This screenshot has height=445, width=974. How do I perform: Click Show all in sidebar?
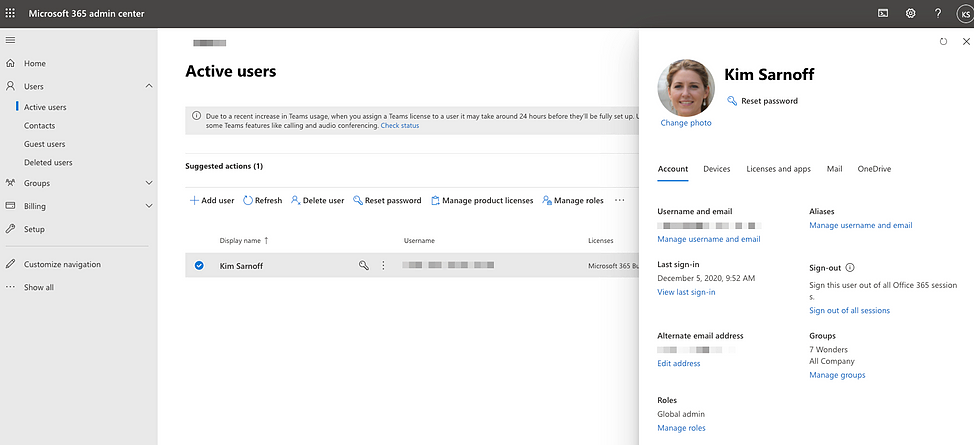39,287
